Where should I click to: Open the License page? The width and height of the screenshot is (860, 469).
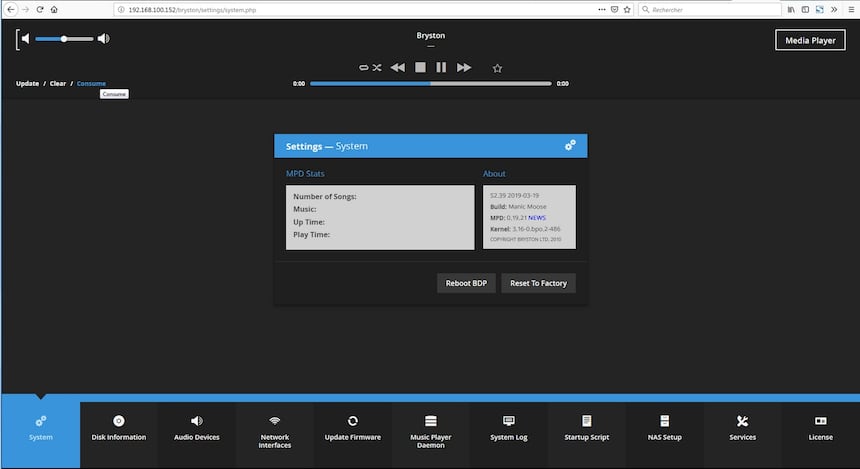821,434
